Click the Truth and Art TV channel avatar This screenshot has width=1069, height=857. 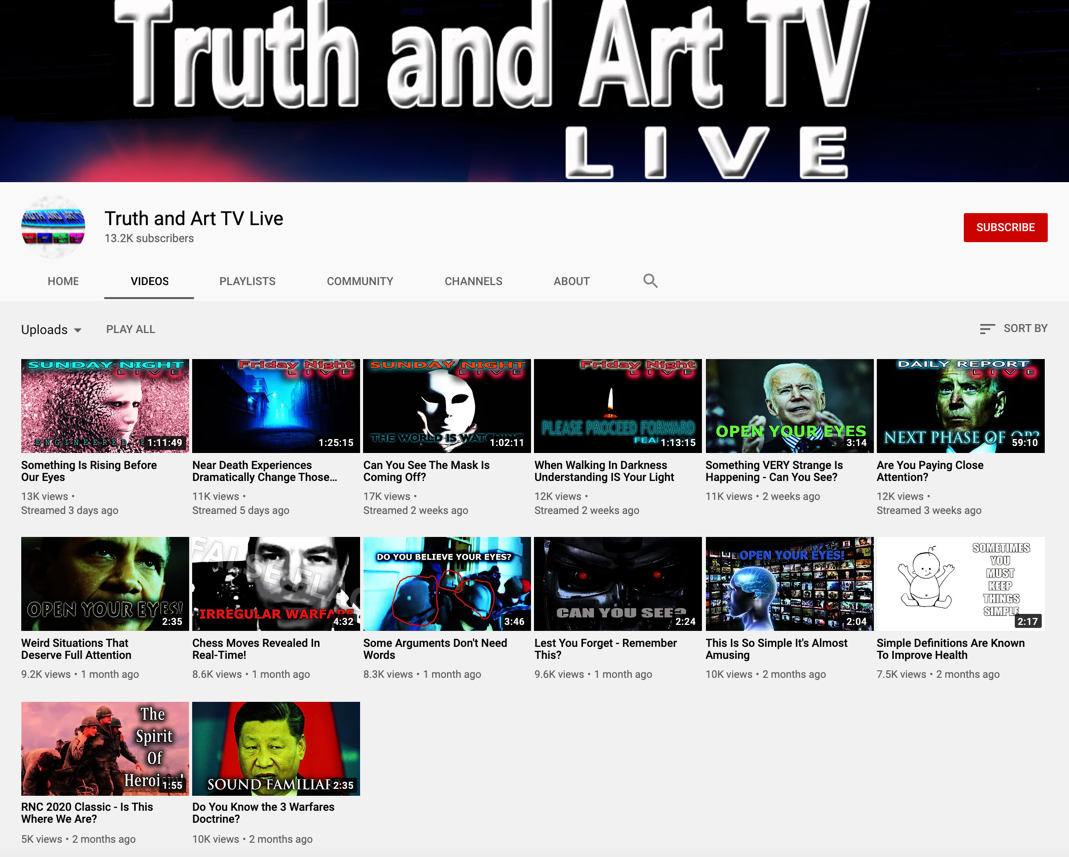pyautogui.click(x=53, y=228)
